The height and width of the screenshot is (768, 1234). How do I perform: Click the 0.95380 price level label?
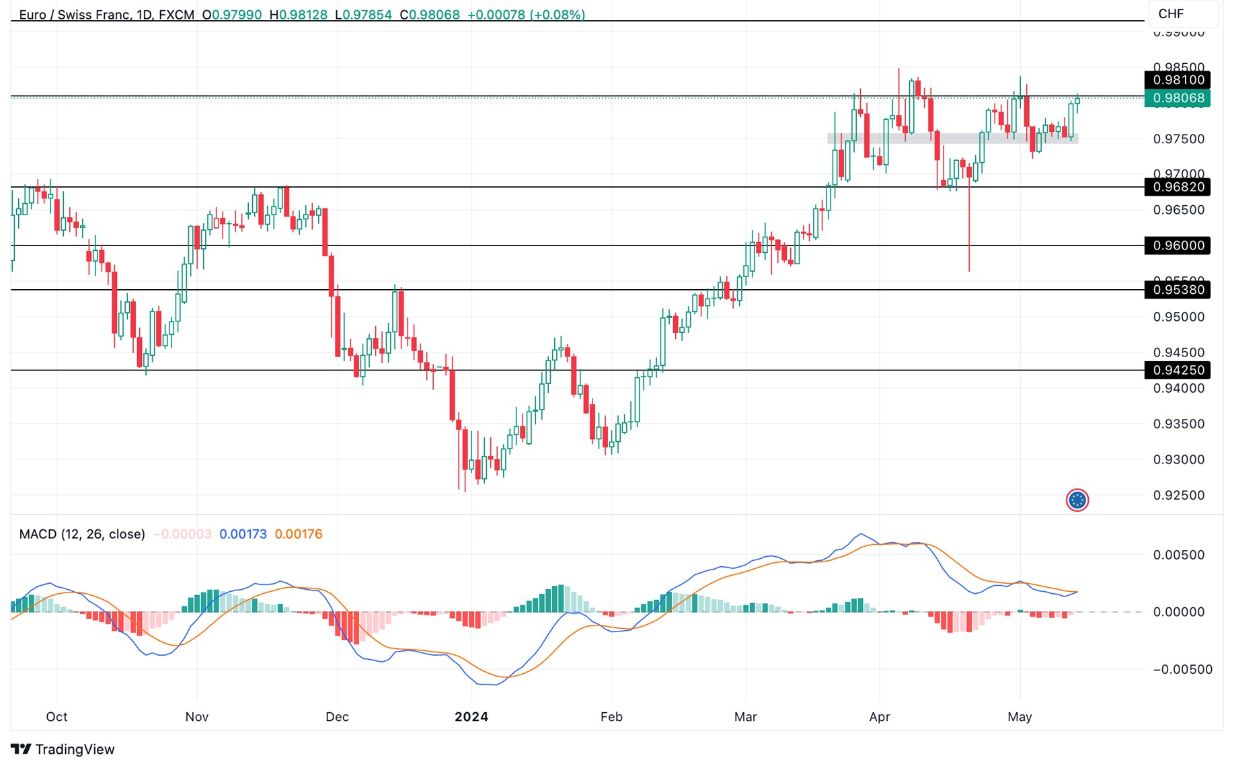1176,290
